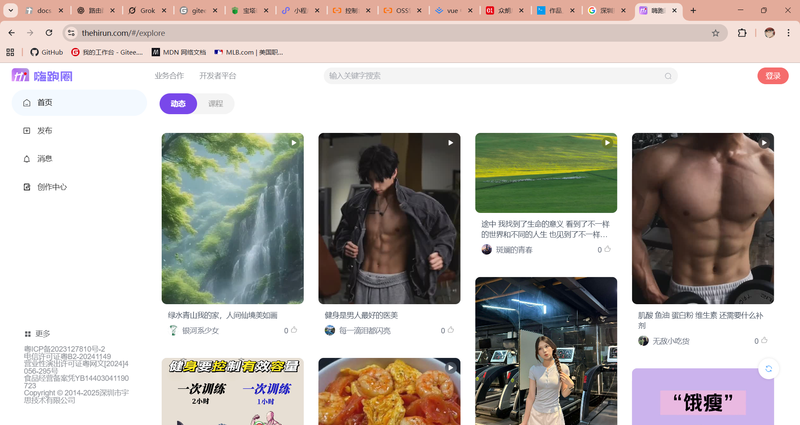Click the 途中 我找到了生命的意义 description text
The height and width of the screenshot is (425, 800).
click(545, 229)
